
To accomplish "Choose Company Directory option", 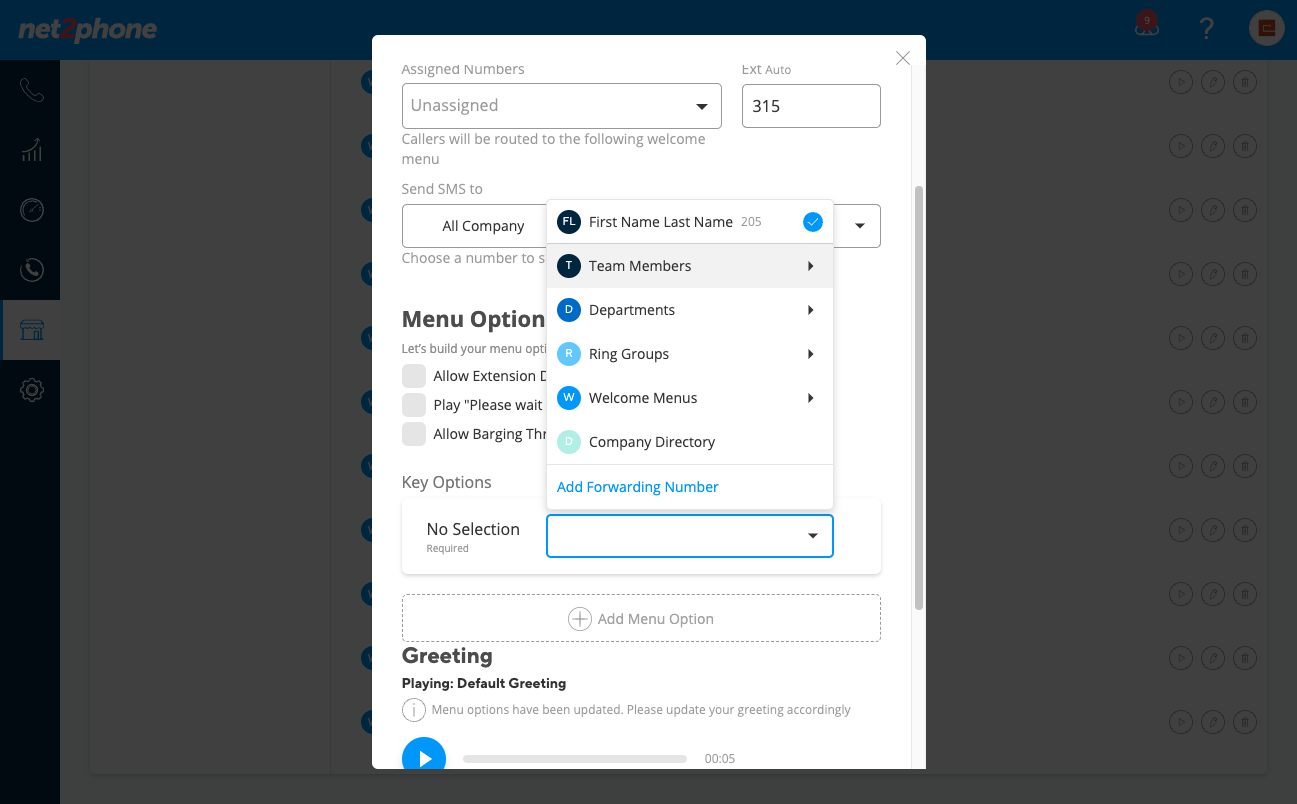I will [x=690, y=442].
